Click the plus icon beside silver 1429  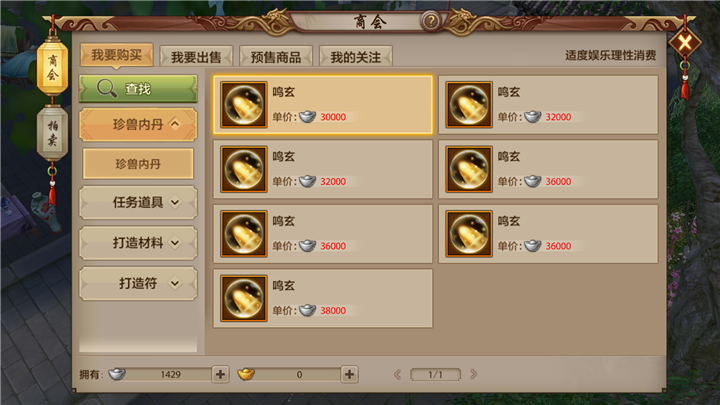click(220, 374)
